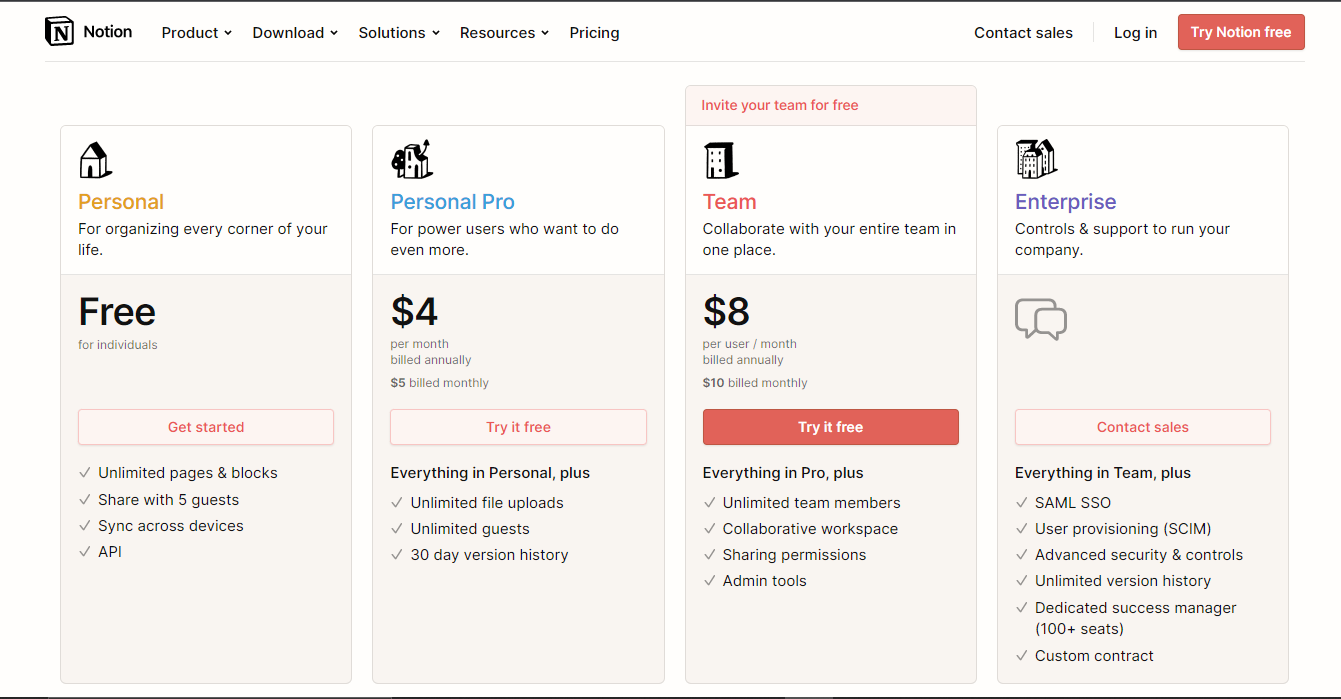Image resolution: width=1341 pixels, height=699 pixels.
Task: Click Contact sales on the Enterprise plan
Action: (1142, 427)
